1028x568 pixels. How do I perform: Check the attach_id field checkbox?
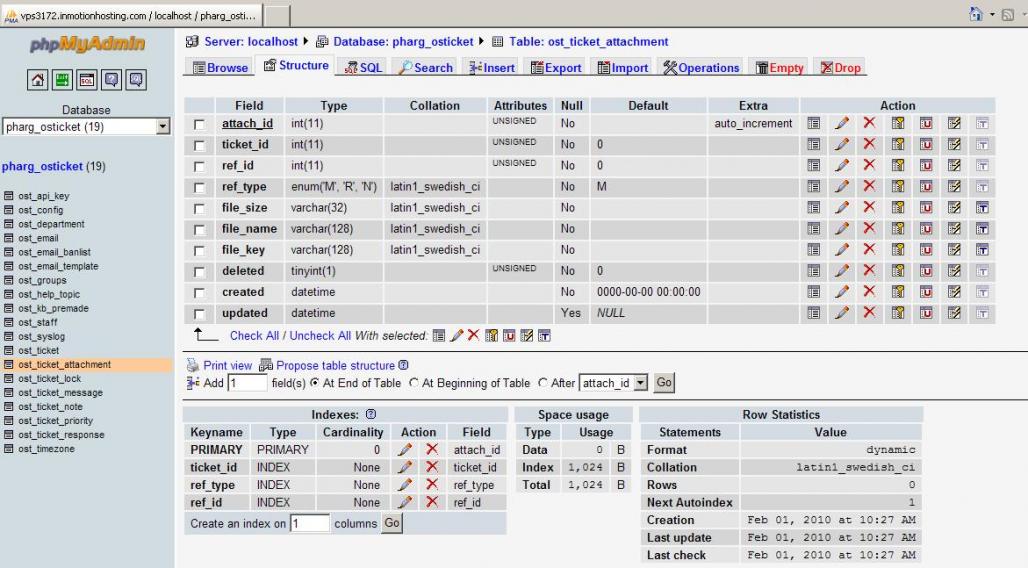[x=199, y=124]
